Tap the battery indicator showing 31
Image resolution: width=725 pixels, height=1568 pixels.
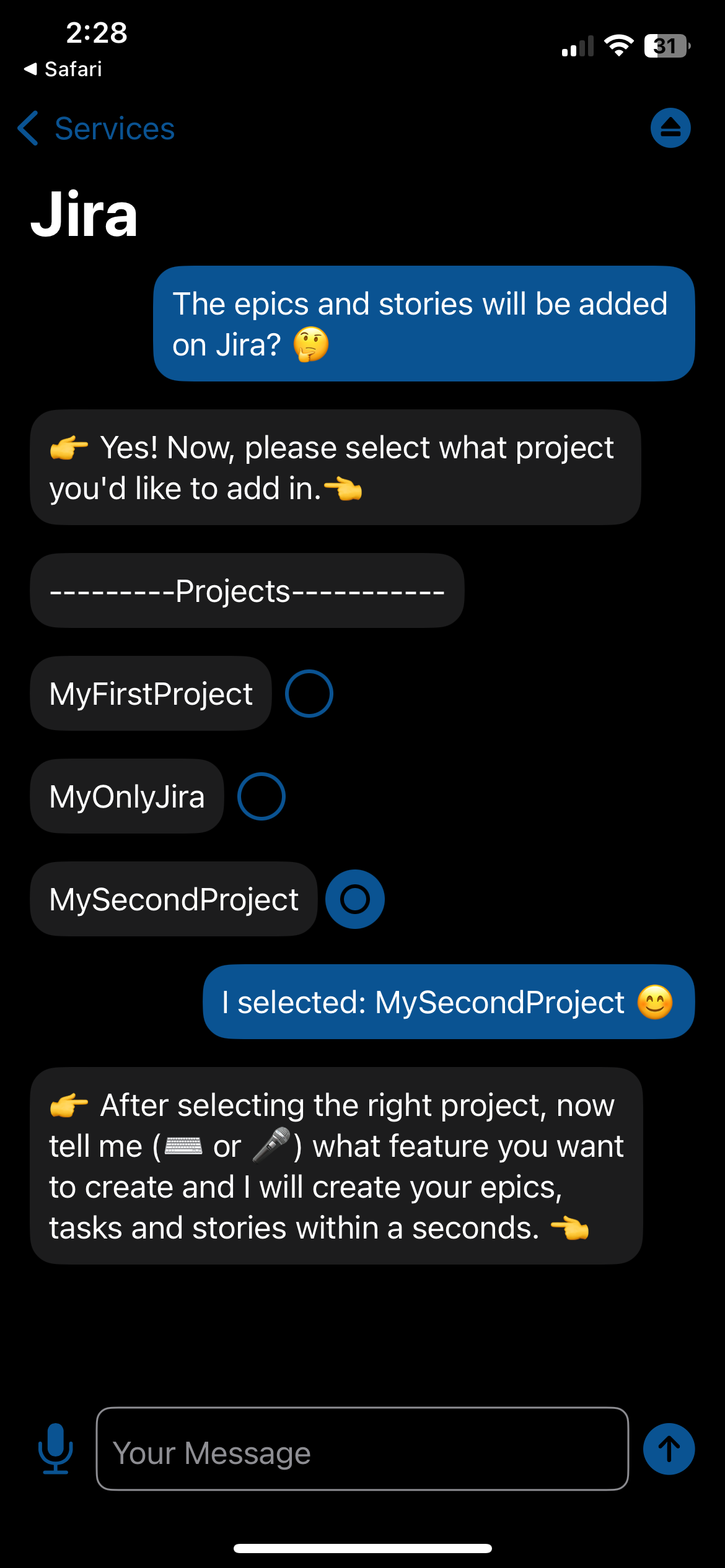667,45
